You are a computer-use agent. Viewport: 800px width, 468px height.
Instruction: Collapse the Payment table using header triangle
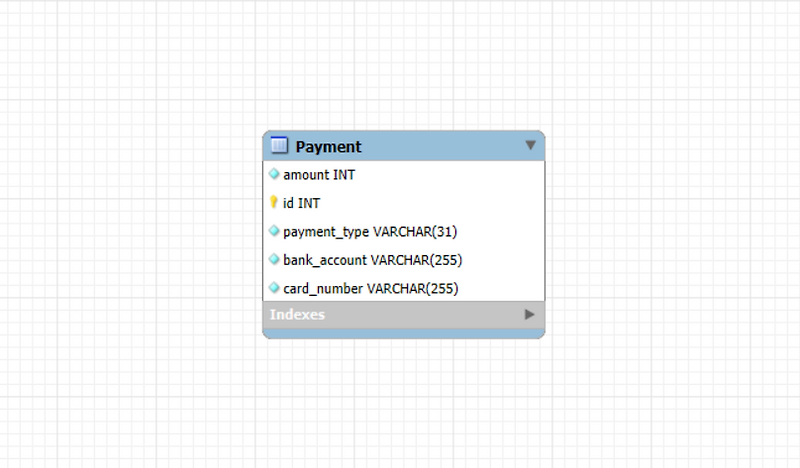tap(531, 145)
